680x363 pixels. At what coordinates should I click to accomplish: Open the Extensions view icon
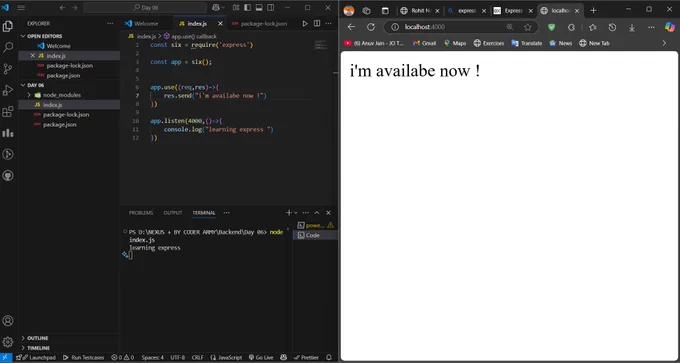[8, 112]
